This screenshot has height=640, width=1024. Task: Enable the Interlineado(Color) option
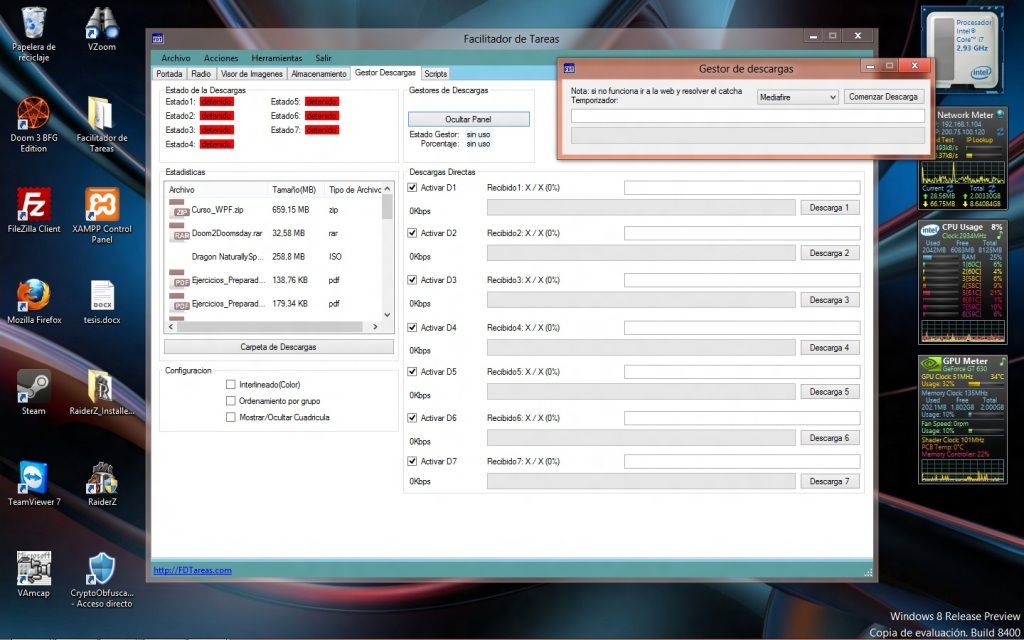(x=231, y=385)
